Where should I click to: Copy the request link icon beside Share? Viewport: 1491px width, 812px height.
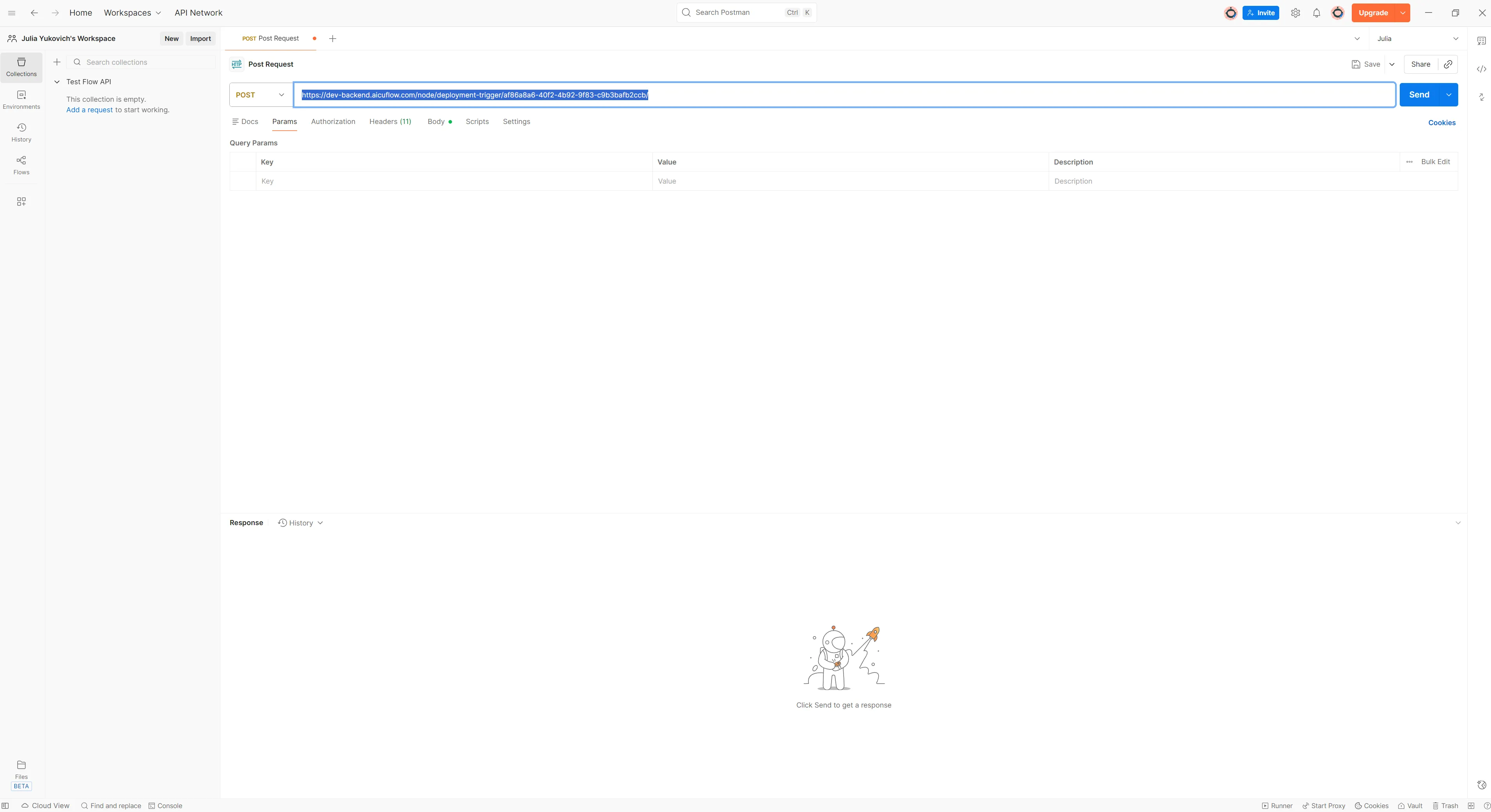pyautogui.click(x=1448, y=64)
